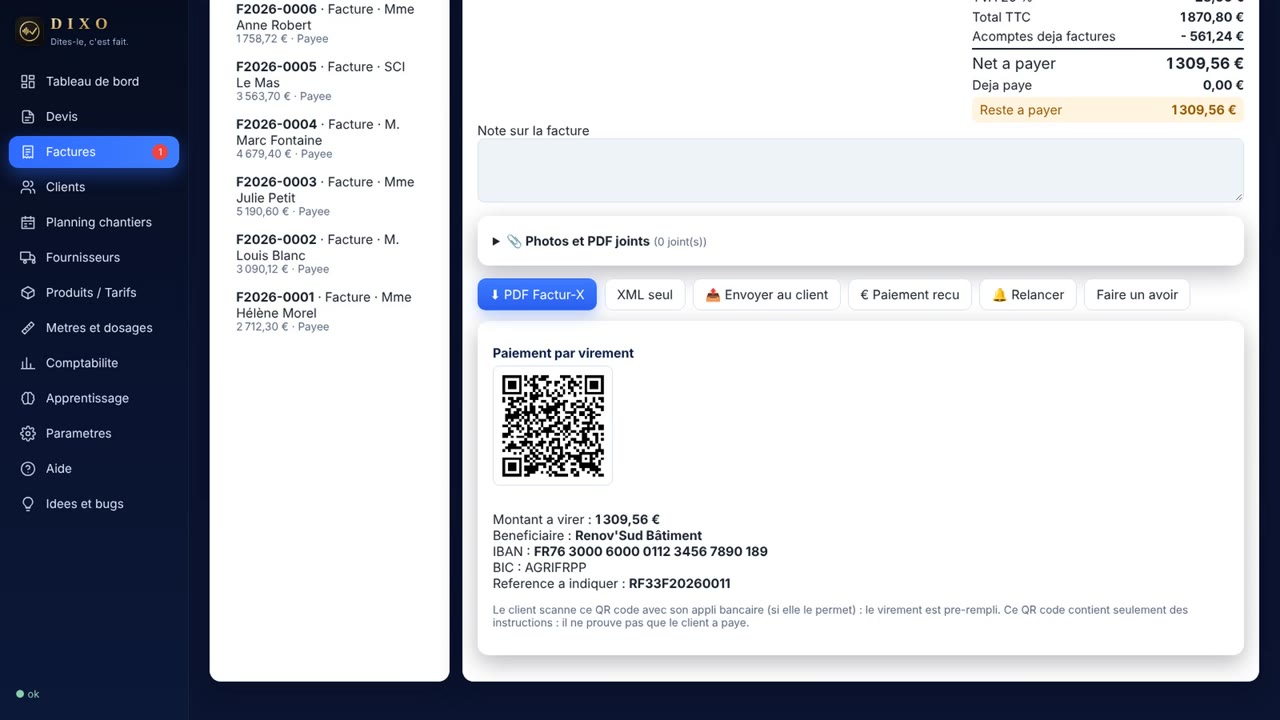Expand Photos et PDF joints section
Image resolution: width=1280 pixels, height=720 pixels.
click(x=860, y=241)
